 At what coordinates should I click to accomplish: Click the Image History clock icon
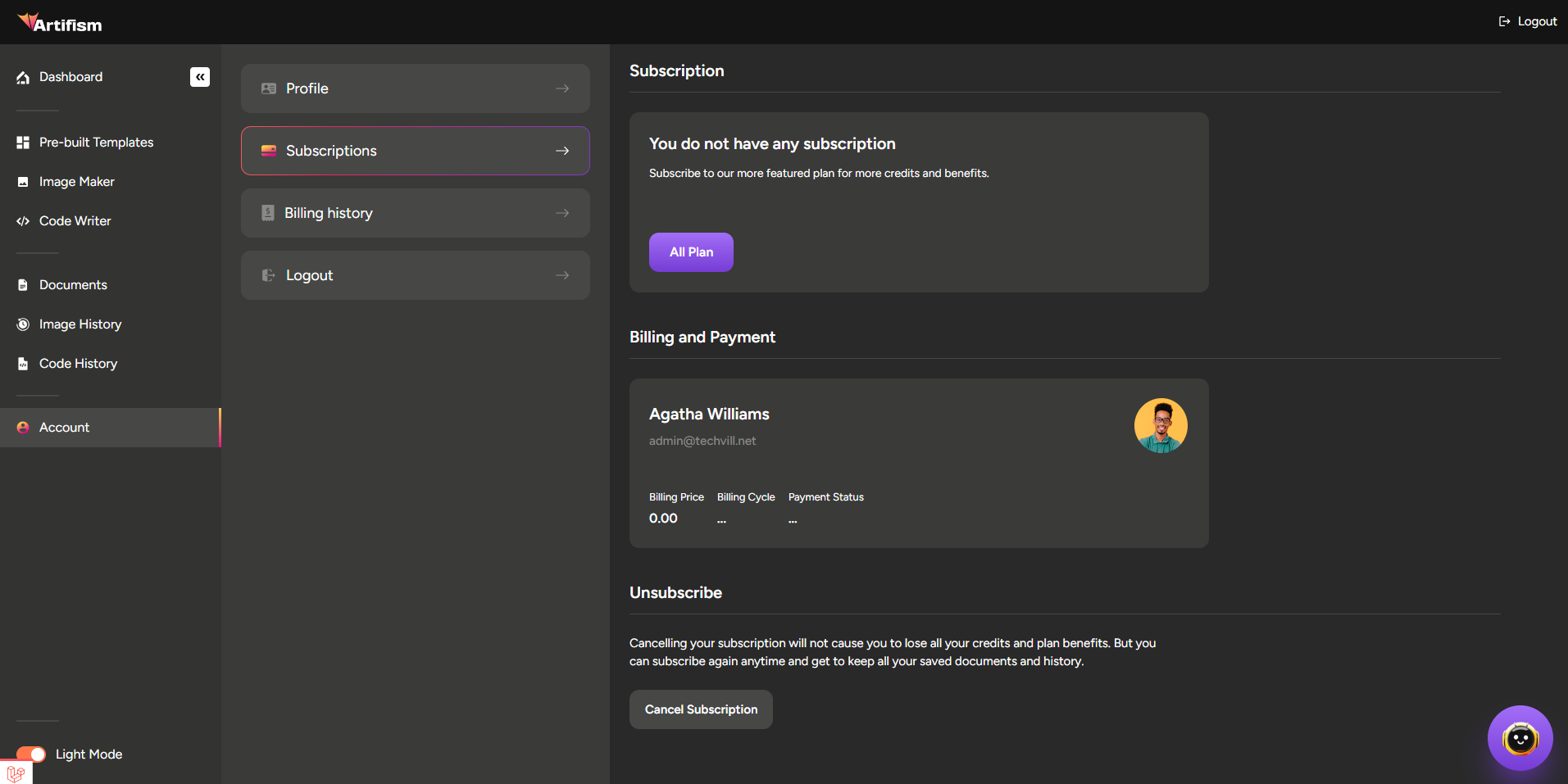(23, 324)
